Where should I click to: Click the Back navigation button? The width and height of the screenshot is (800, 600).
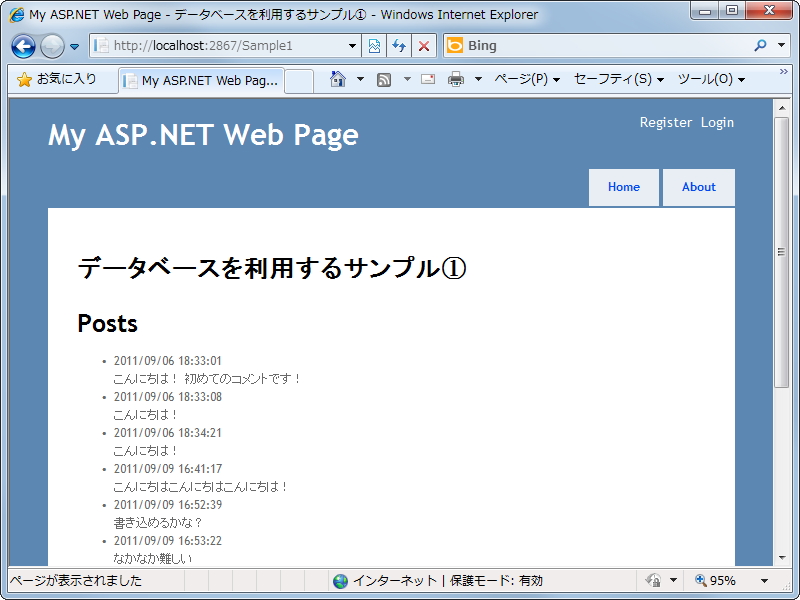[x=22, y=45]
